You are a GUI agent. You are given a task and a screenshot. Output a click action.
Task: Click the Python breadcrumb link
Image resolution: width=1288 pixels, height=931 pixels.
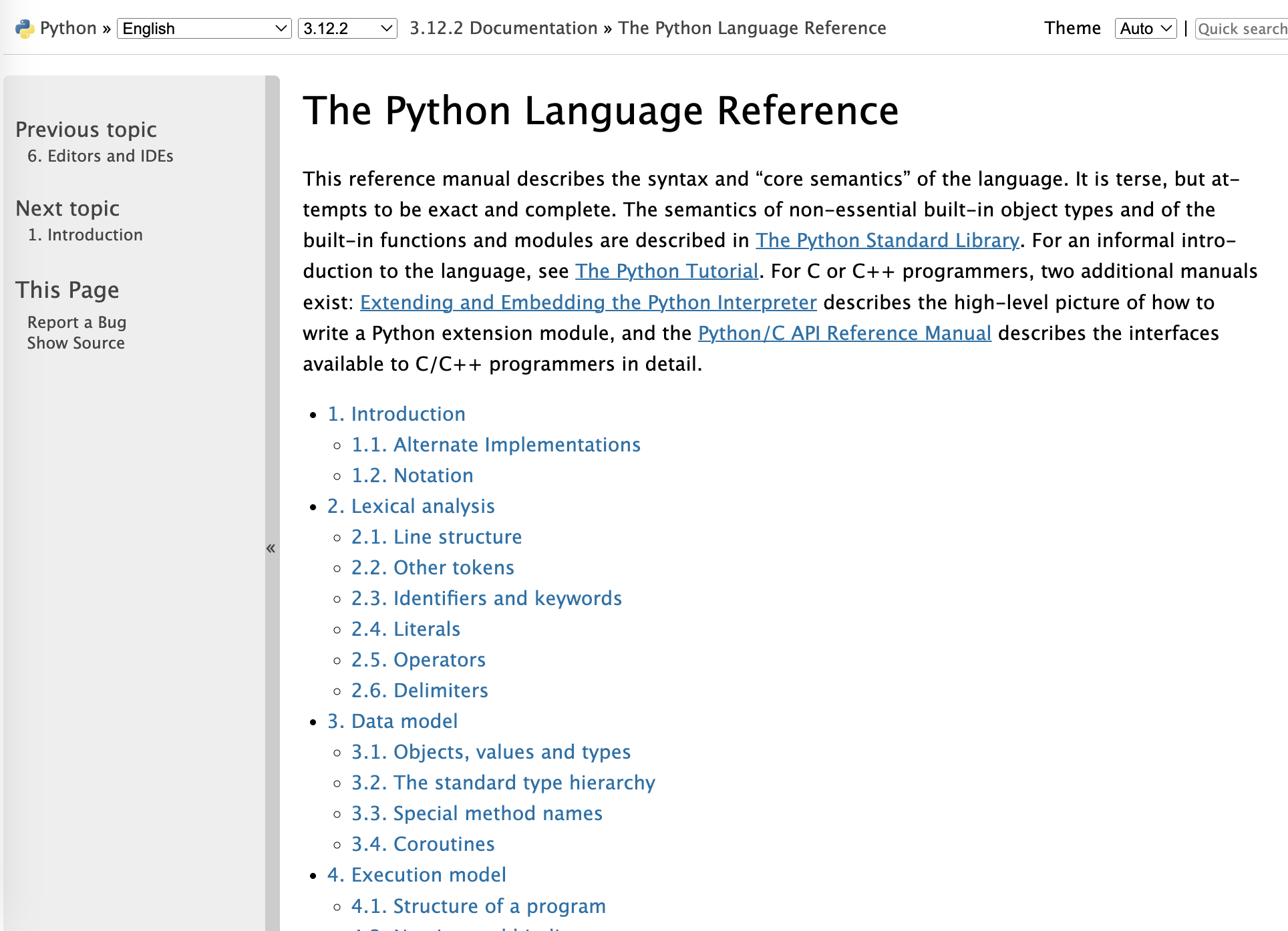coord(68,28)
